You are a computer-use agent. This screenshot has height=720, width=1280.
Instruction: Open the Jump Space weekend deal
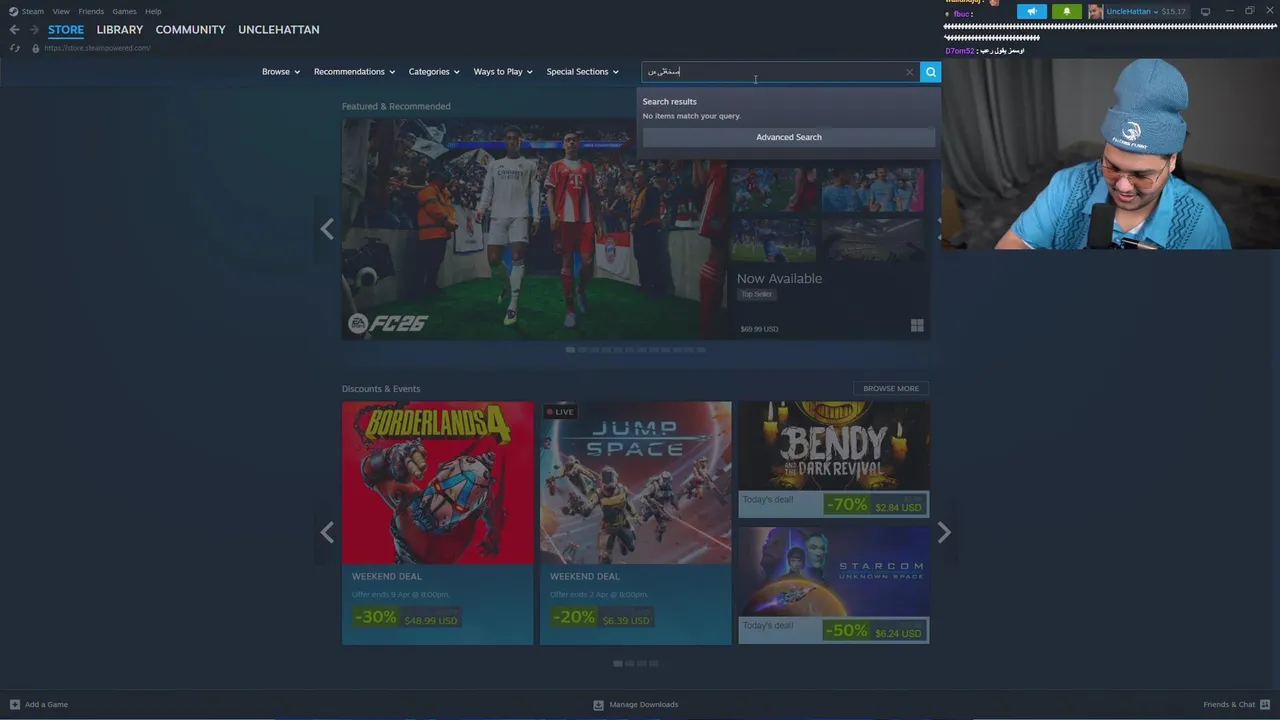[636, 523]
